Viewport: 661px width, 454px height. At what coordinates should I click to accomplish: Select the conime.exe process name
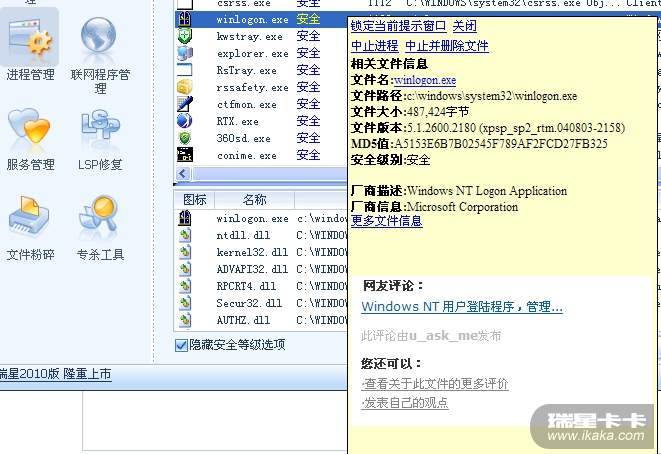tap(247, 155)
